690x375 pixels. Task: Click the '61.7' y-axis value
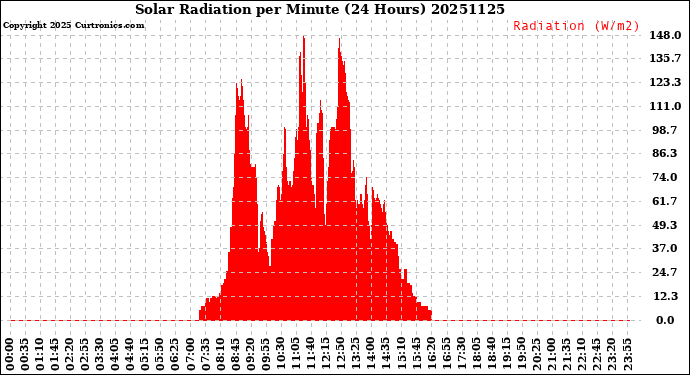click(x=664, y=201)
